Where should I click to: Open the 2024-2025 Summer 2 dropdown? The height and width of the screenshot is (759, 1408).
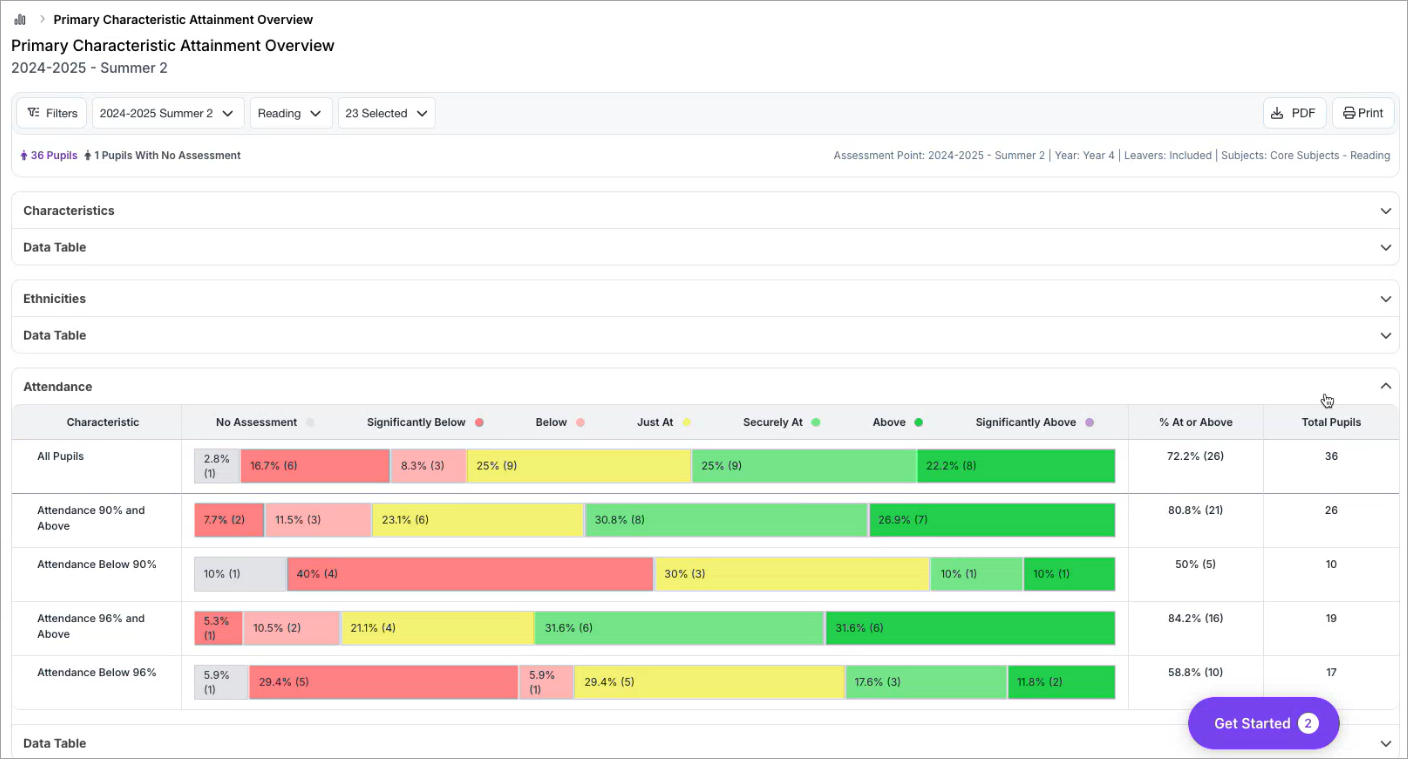[x=168, y=113]
